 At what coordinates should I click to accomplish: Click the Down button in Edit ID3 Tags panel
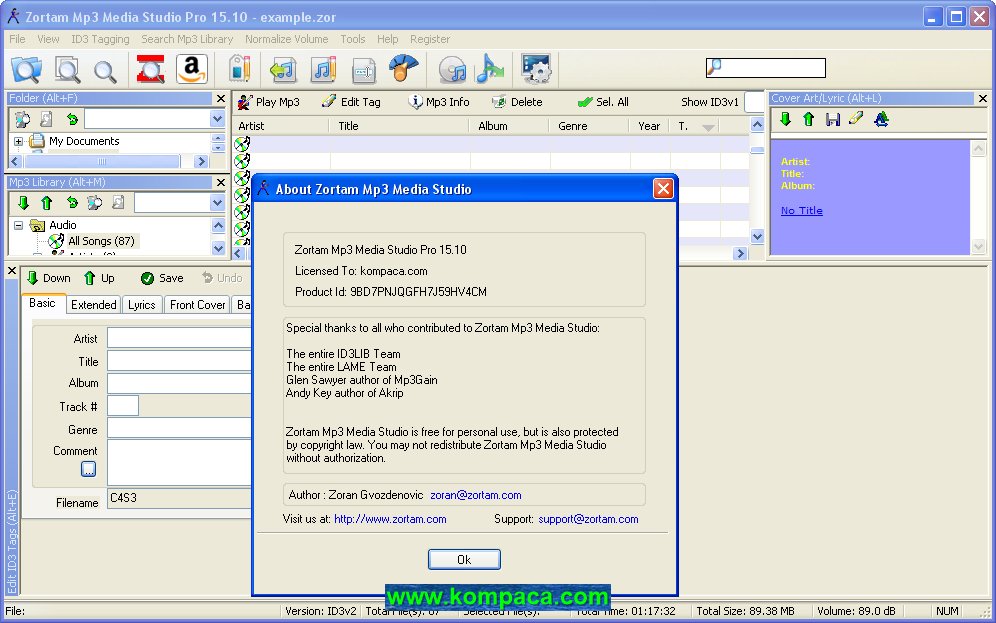click(48, 278)
